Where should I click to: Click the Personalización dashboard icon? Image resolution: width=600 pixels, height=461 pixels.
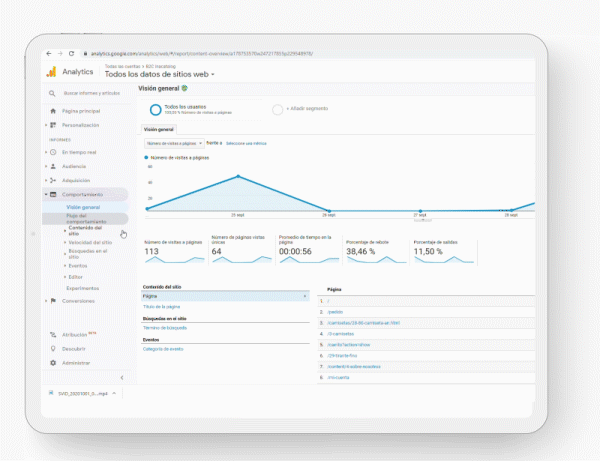(x=53, y=125)
